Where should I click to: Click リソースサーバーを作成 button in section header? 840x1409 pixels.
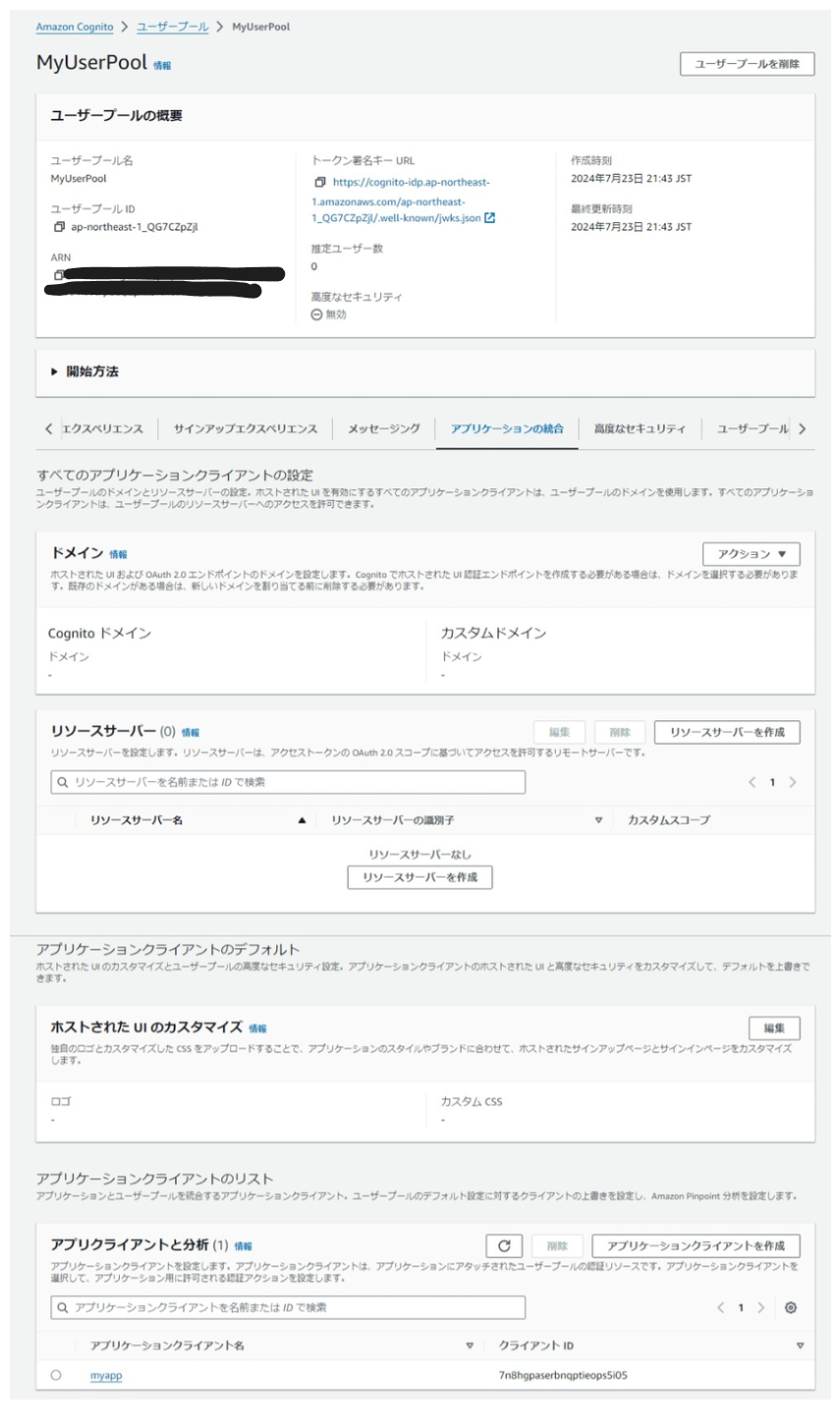point(727,732)
